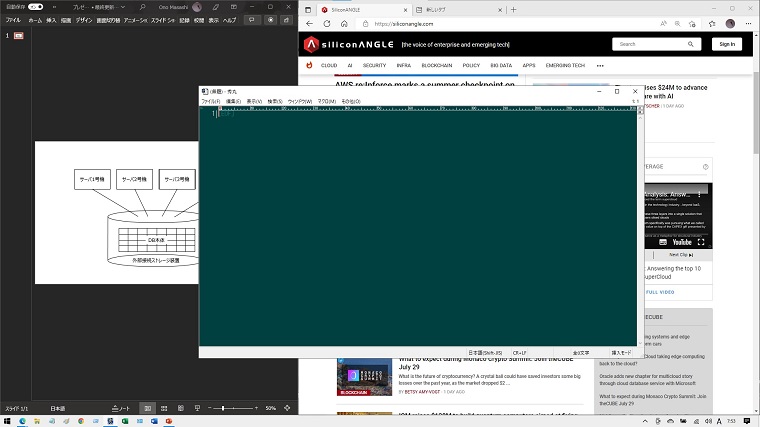
Task: Click the Sign In button on siliconANGLE
Action: pos(726,44)
